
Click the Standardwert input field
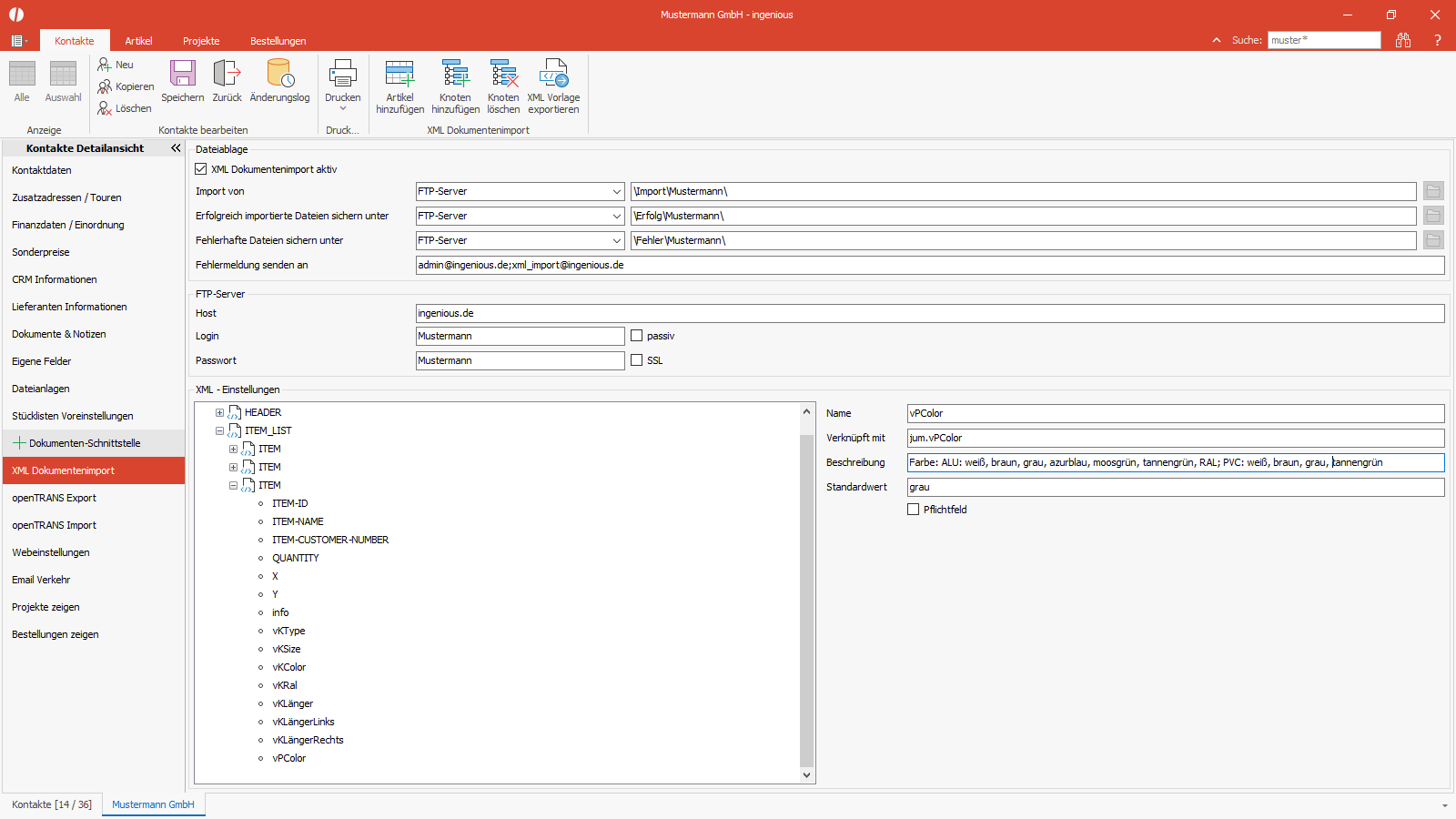(x=1176, y=487)
